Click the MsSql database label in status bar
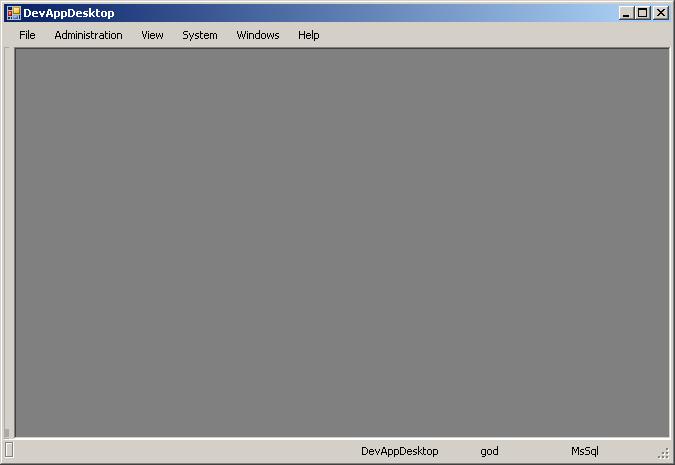Image resolution: width=675 pixels, height=465 pixels. 585,451
